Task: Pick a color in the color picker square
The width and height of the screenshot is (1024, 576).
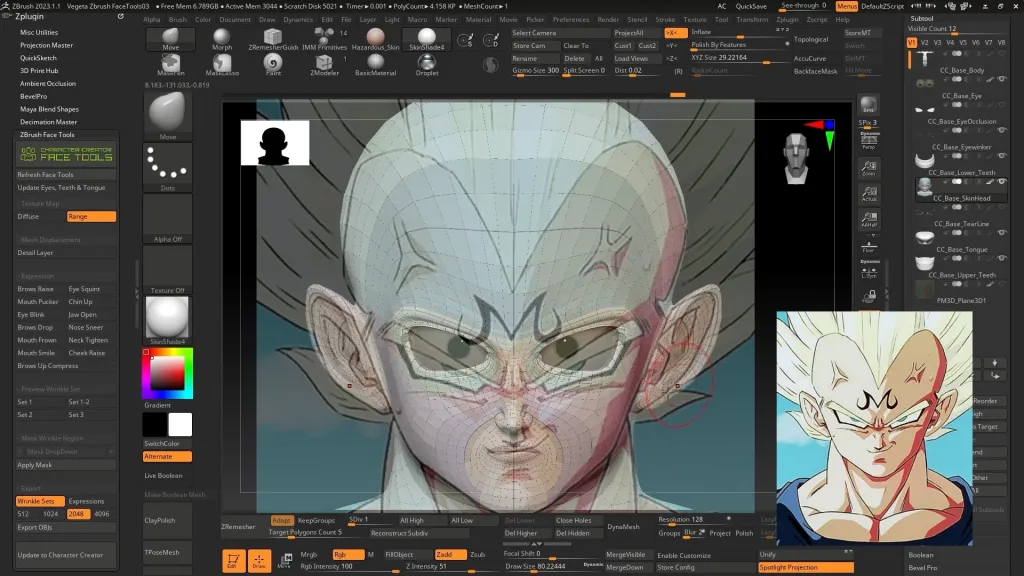Action: click(x=167, y=374)
